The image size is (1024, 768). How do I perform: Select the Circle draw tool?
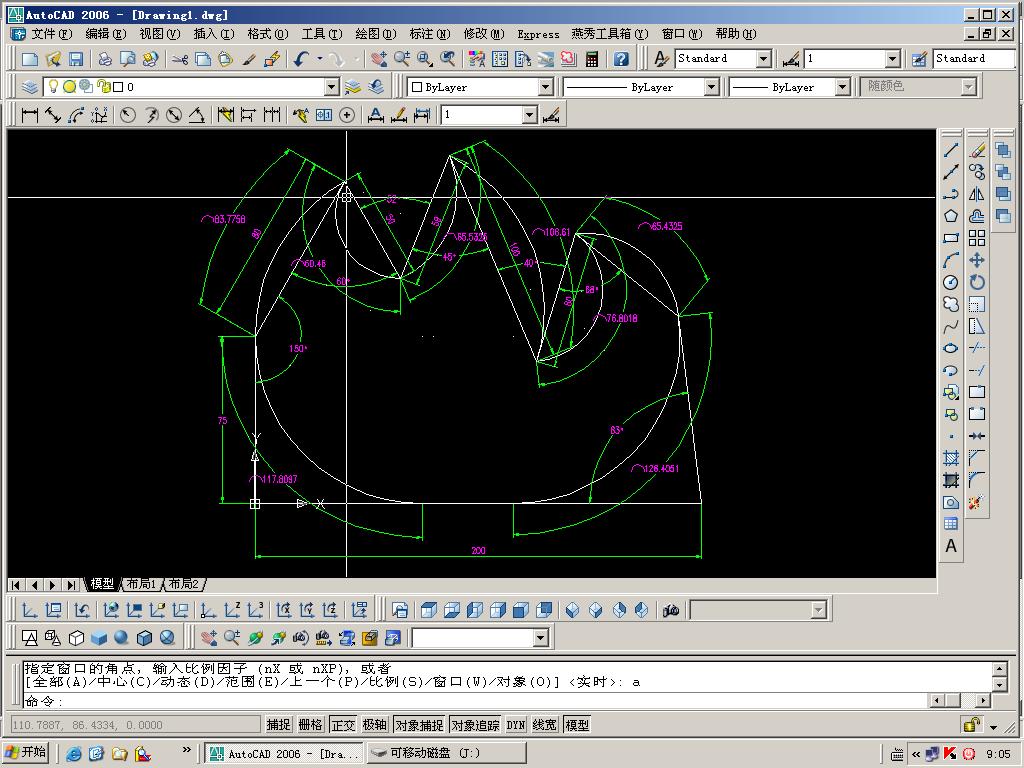951,282
